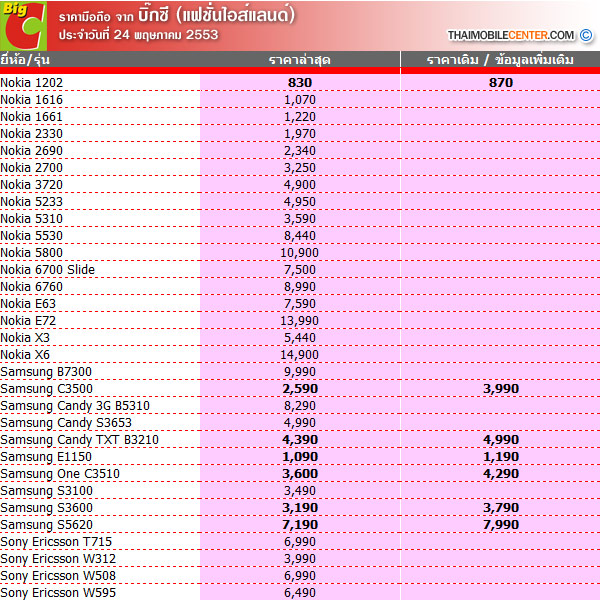Click the 14,900 price cell
This screenshot has height=600, width=600.
(300, 355)
